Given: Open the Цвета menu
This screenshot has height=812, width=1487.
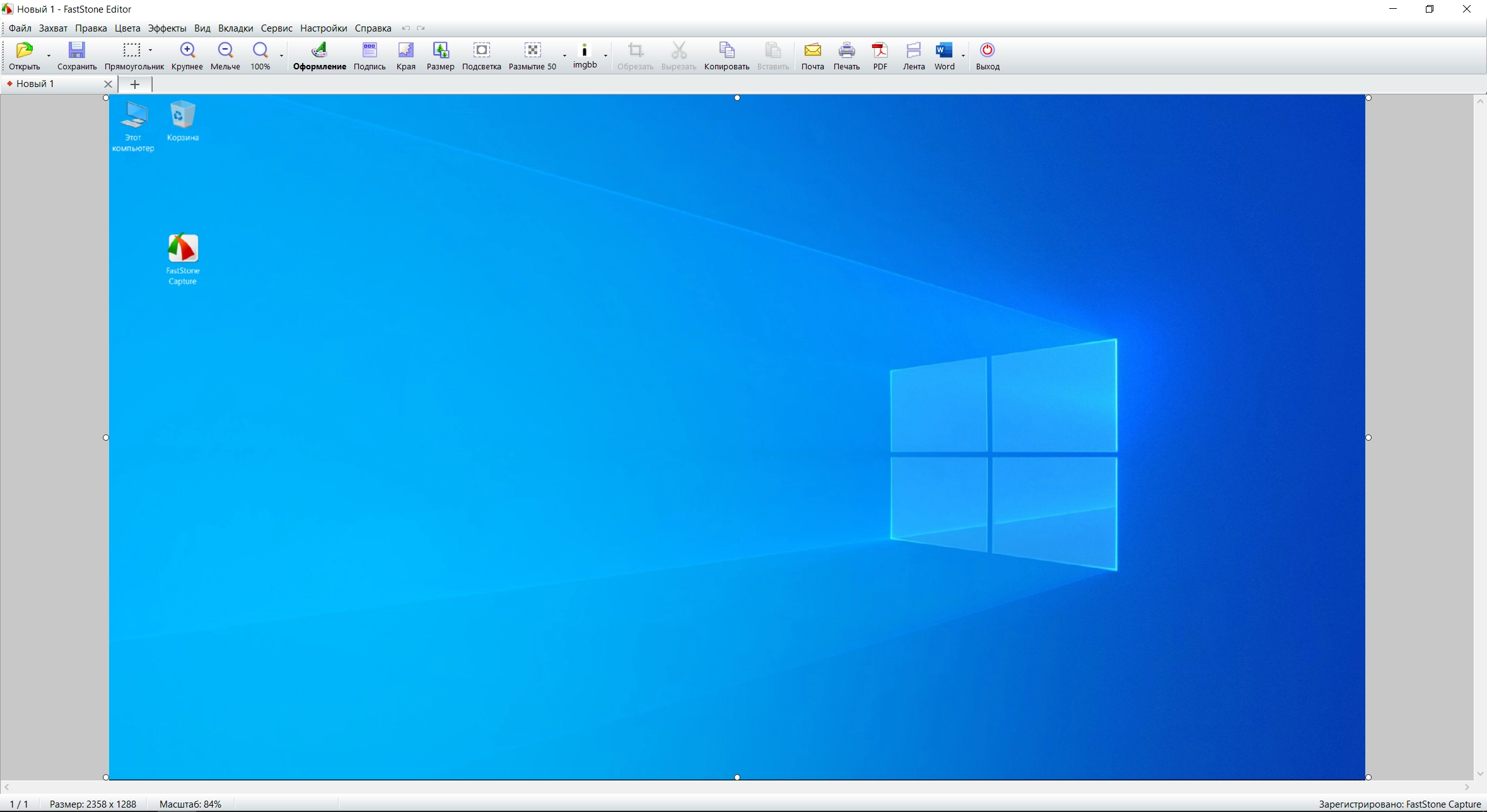Looking at the screenshot, I should coord(127,28).
